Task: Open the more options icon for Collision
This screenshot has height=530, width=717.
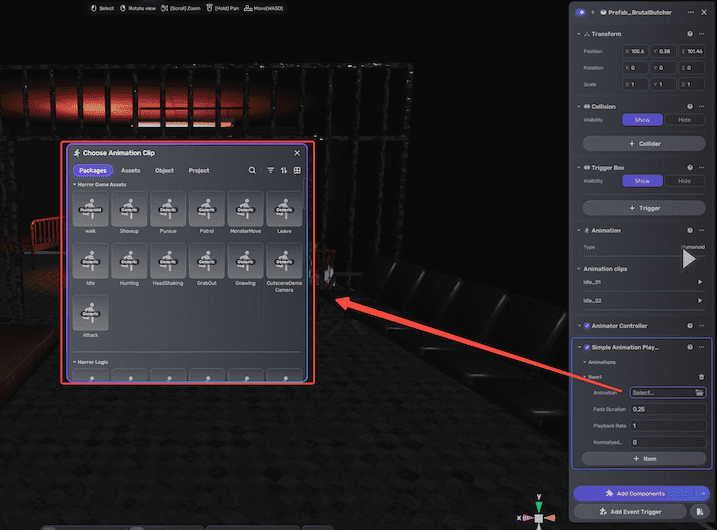Action: pos(702,106)
